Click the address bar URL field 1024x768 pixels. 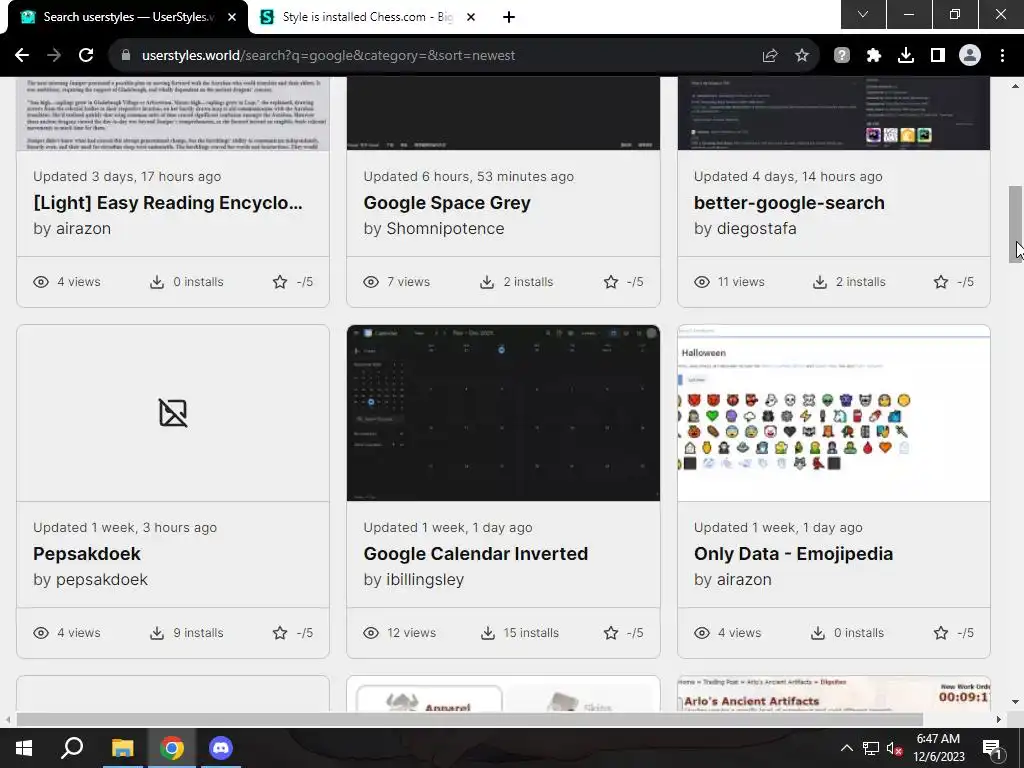coord(438,56)
